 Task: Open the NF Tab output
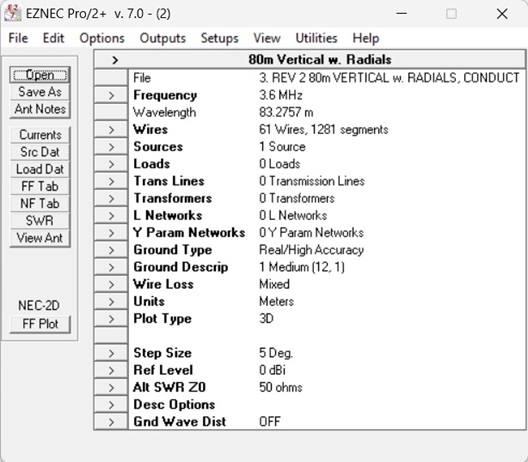[x=40, y=203]
